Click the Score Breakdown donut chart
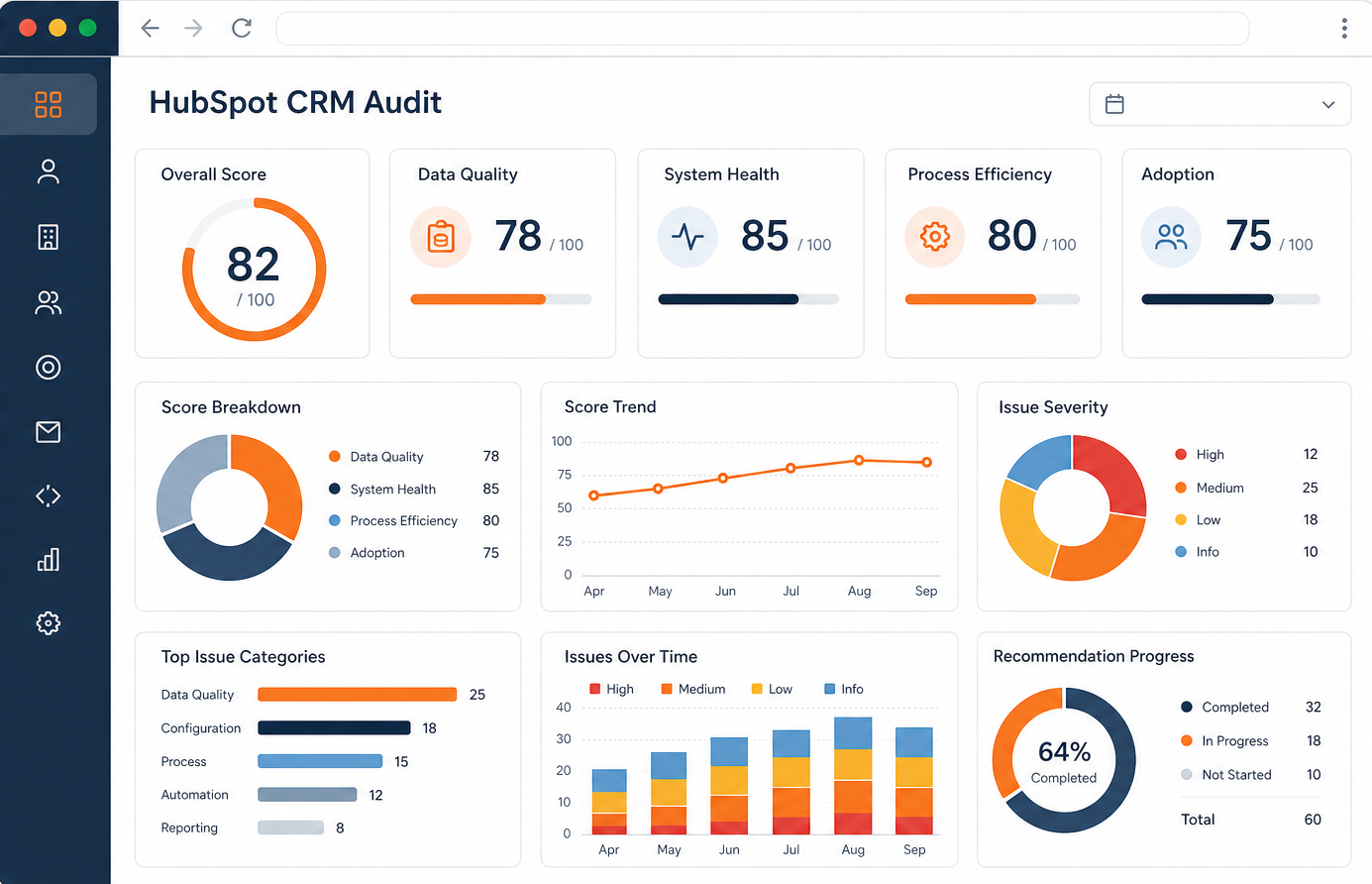Viewport: 1372px width, 884px height. [x=229, y=507]
